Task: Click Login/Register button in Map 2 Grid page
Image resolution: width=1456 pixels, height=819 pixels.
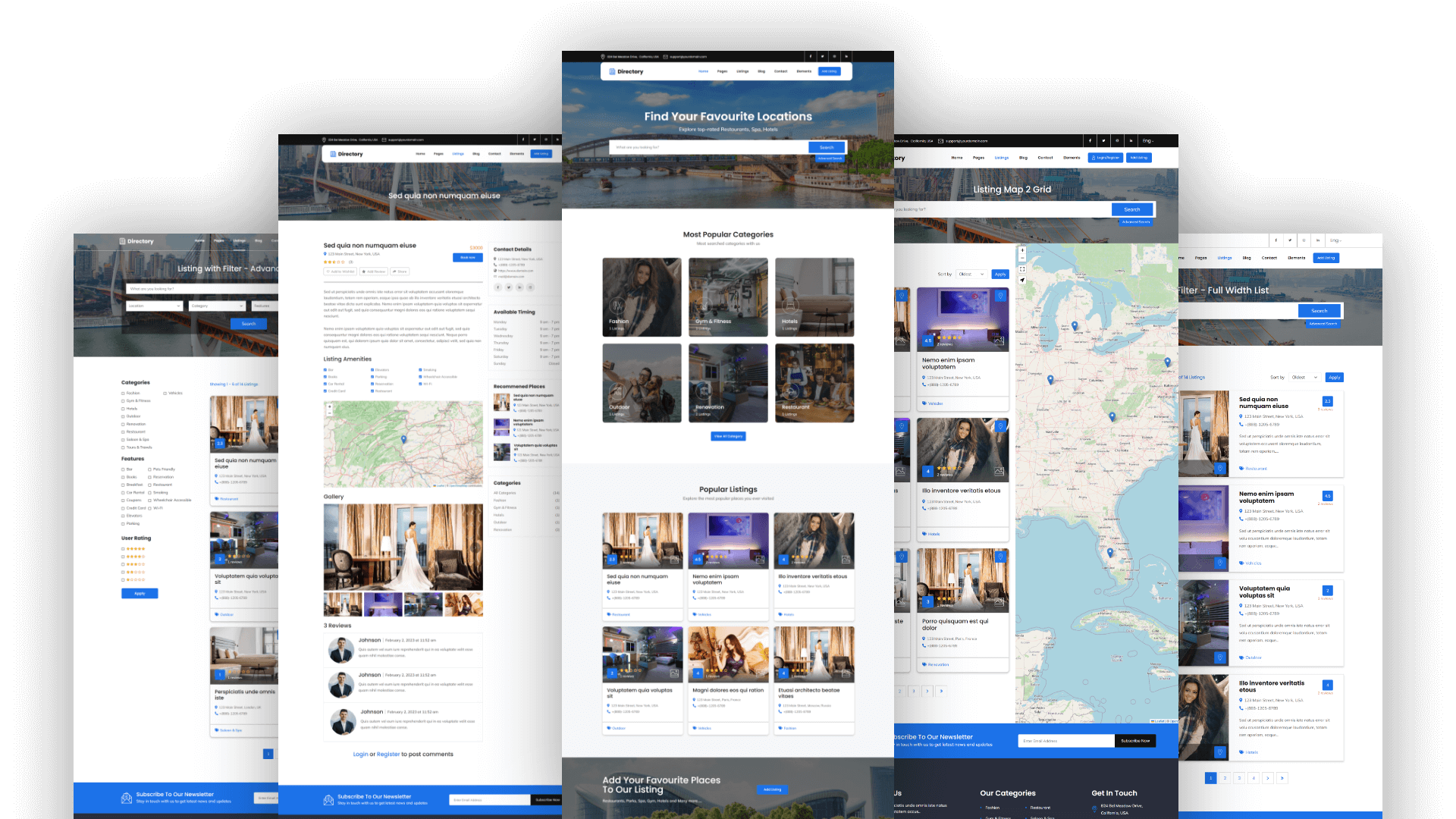Action: (x=1105, y=158)
